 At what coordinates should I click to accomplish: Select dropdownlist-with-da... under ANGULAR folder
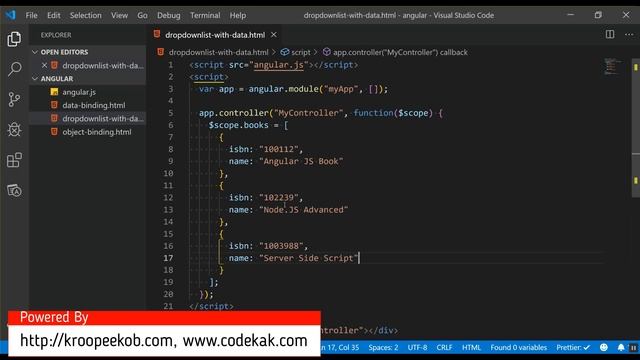(x=103, y=118)
